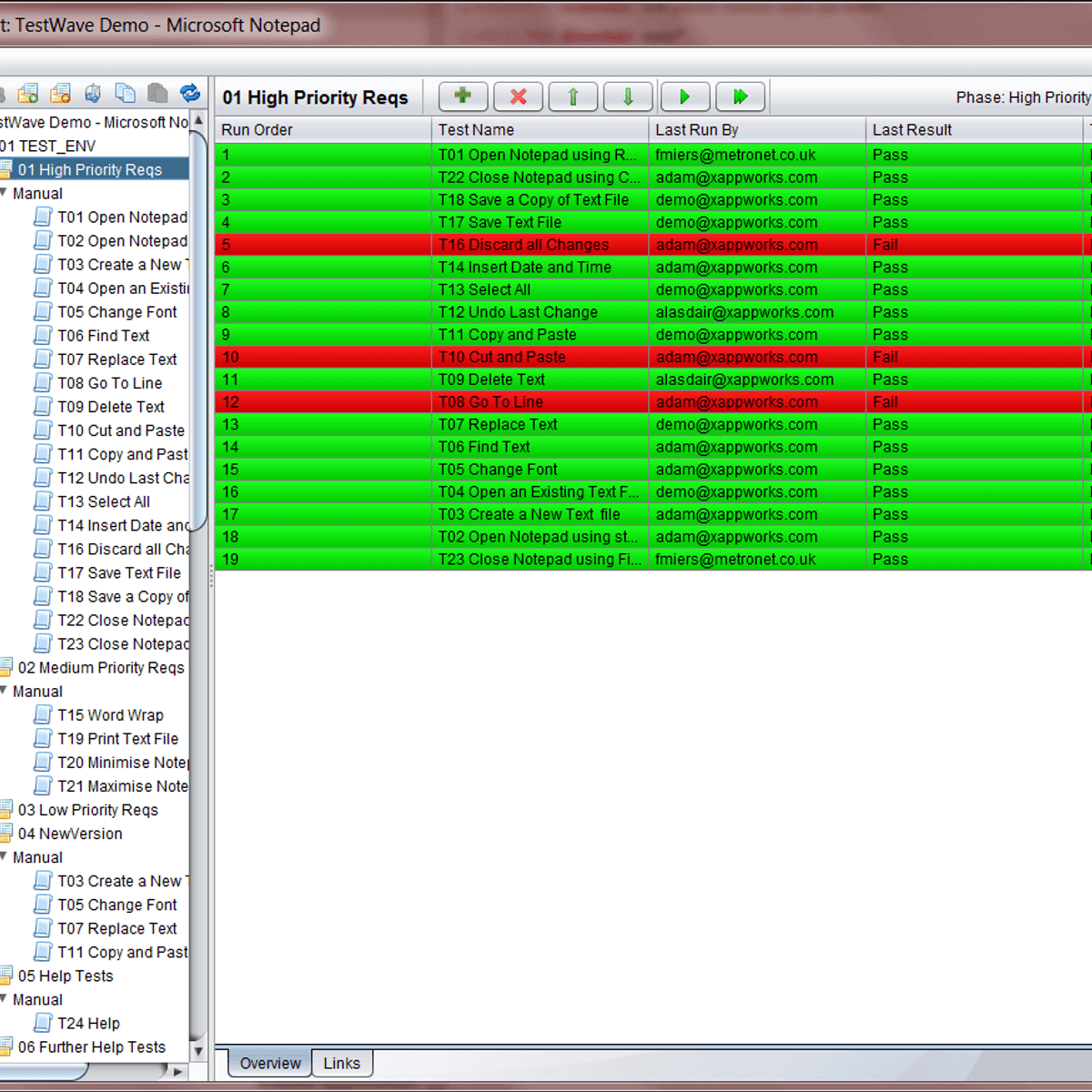This screenshot has height=1092, width=1092.
Task: Run the selected test with the play icon
Action: (x=684, y=96)
